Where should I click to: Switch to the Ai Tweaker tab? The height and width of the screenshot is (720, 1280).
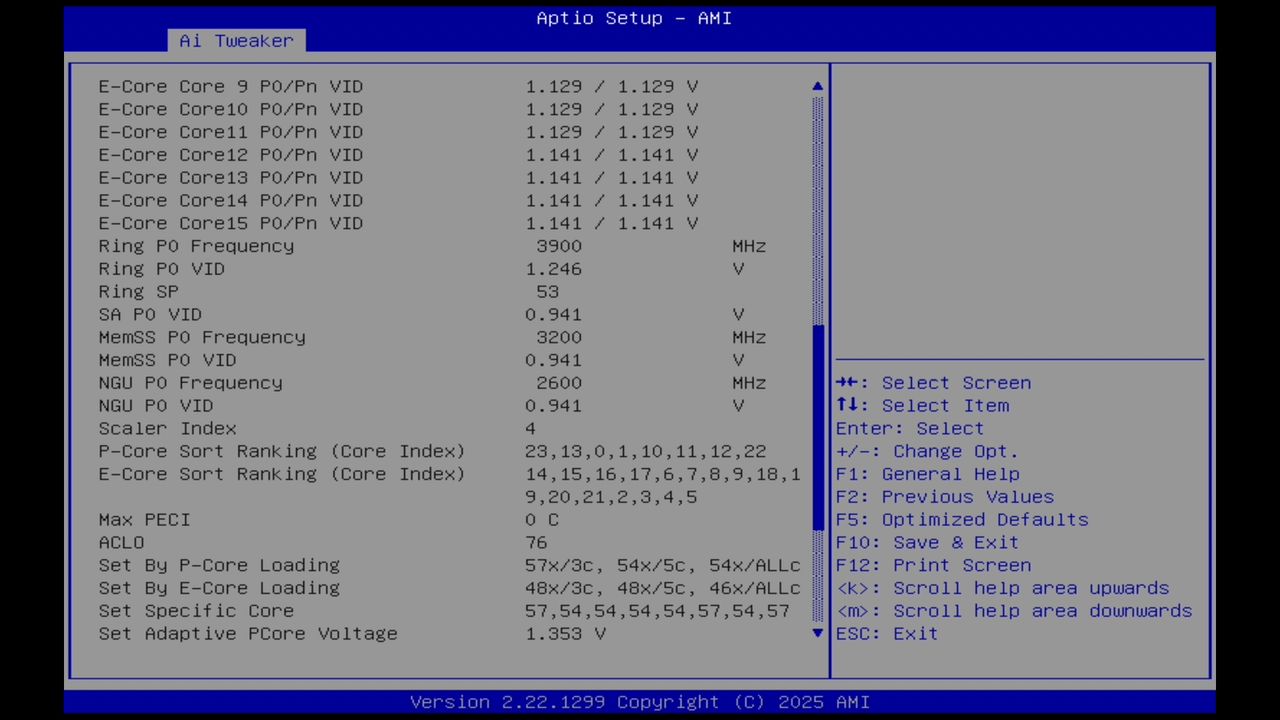click(236, 40)
